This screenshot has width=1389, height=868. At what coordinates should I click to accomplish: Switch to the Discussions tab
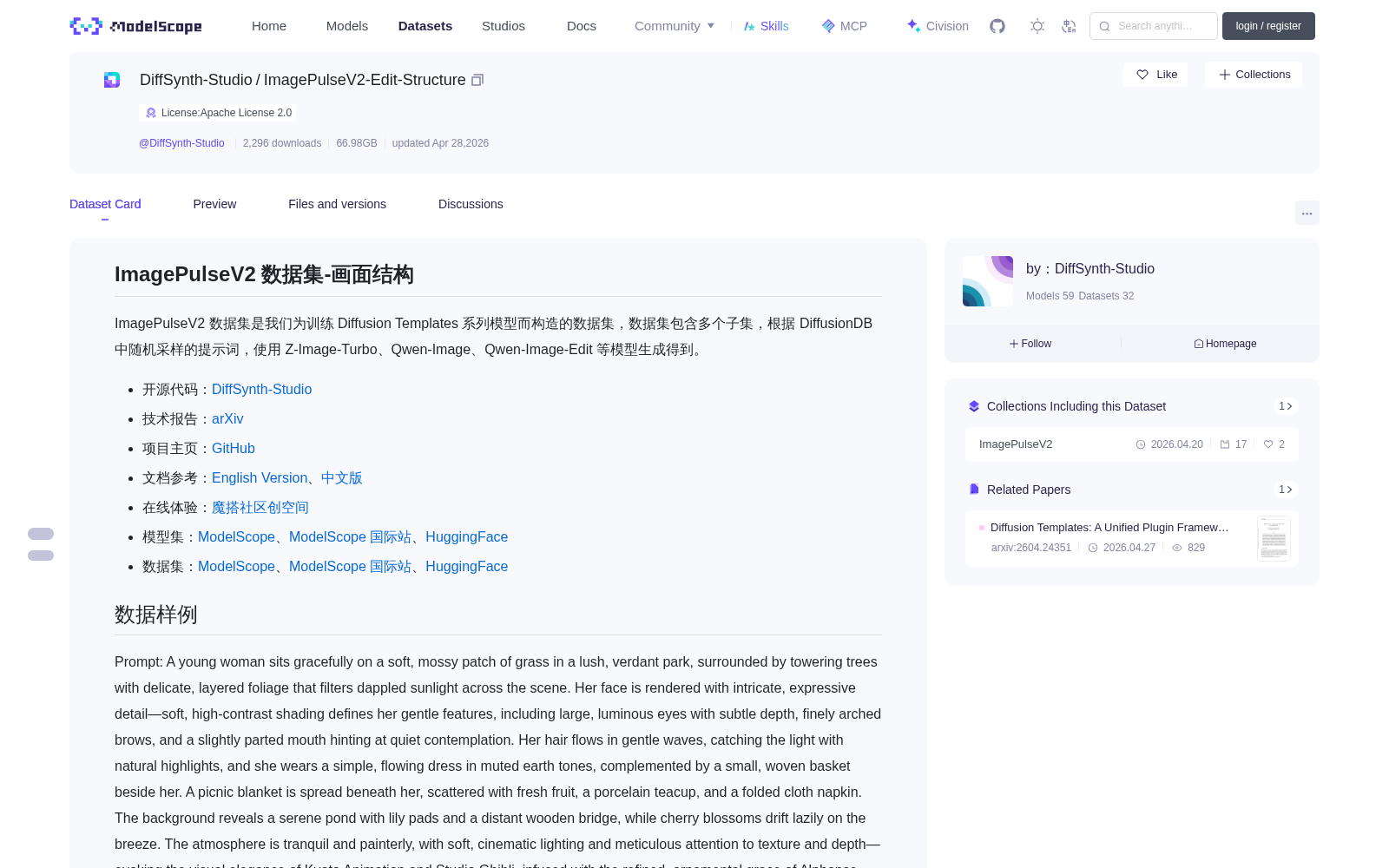[471, 204]
